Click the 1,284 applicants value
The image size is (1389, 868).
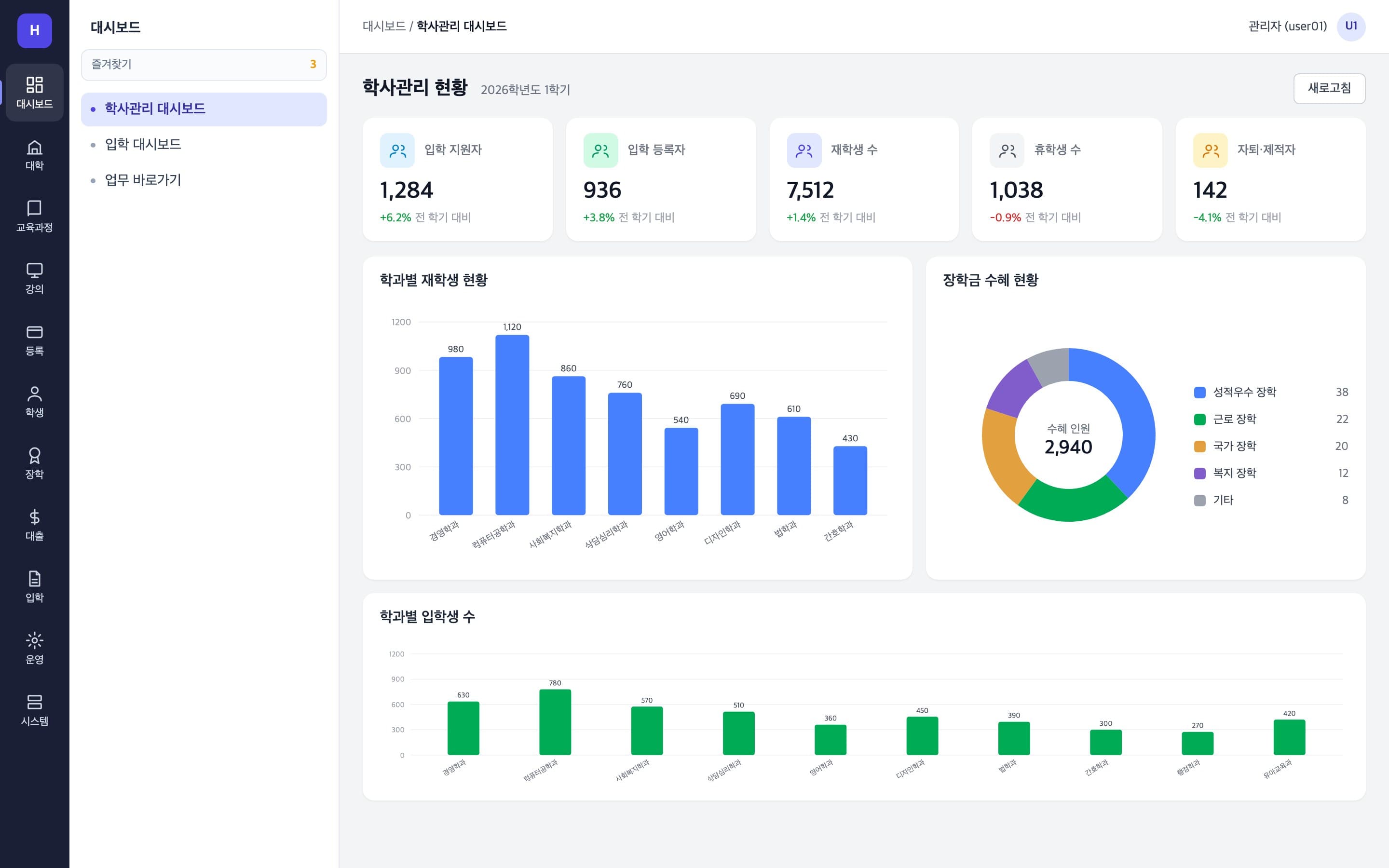point(407,190)
